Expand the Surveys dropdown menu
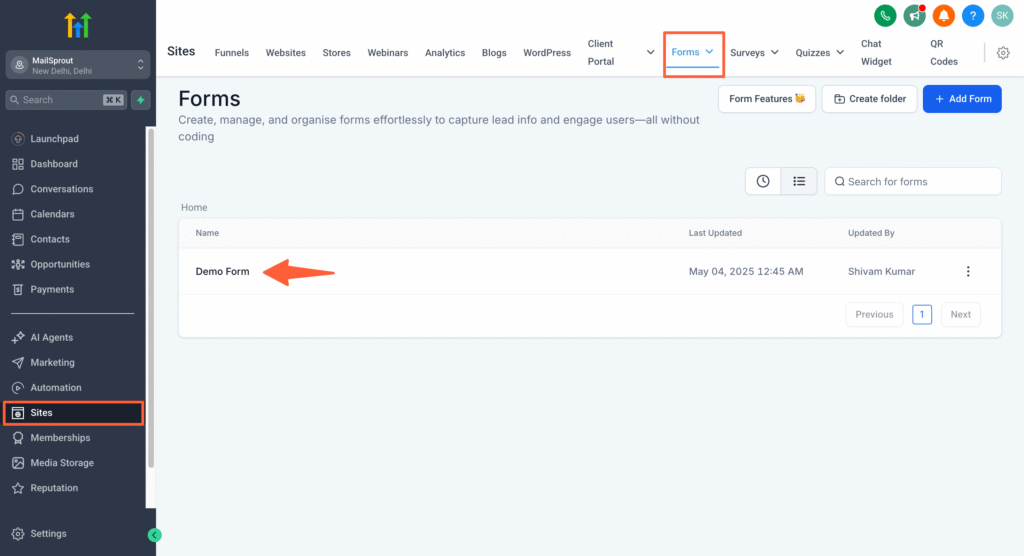Image resolution: width=1024 pixels, height=556 pixels. tap(754, 53)
